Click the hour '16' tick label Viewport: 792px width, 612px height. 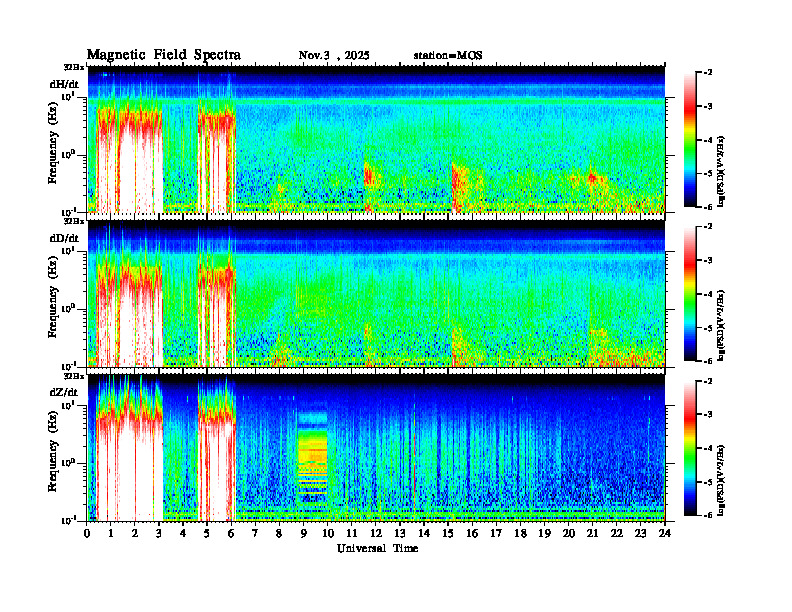pyautogui.click(x=472, y=533)
